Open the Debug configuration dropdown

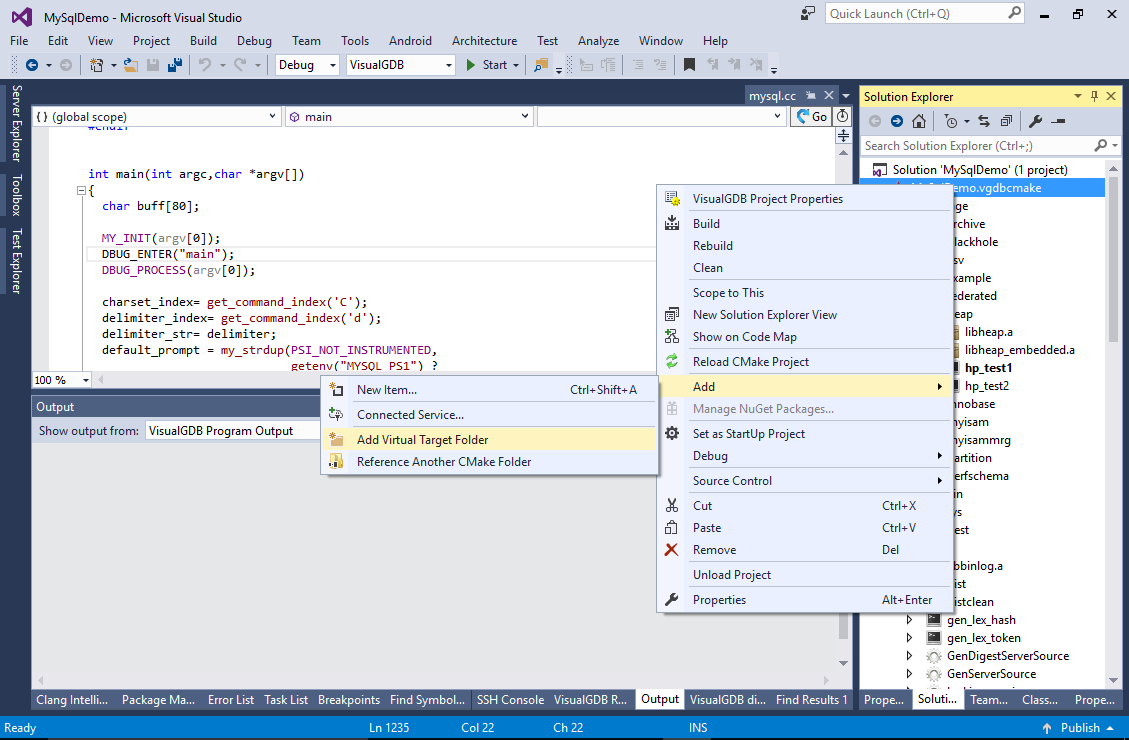click(x=307, y=65)
